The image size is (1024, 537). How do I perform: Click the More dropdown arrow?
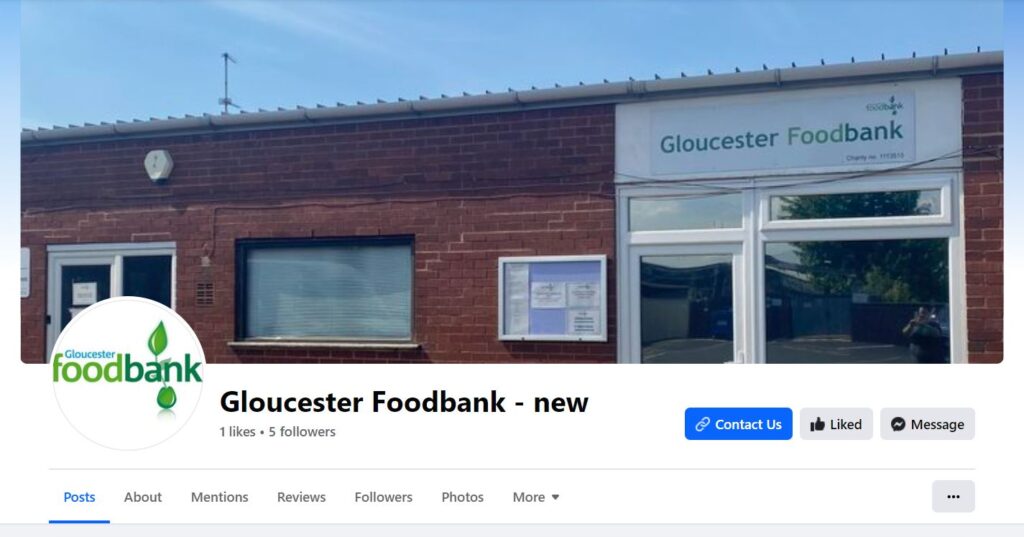(555, 497)
